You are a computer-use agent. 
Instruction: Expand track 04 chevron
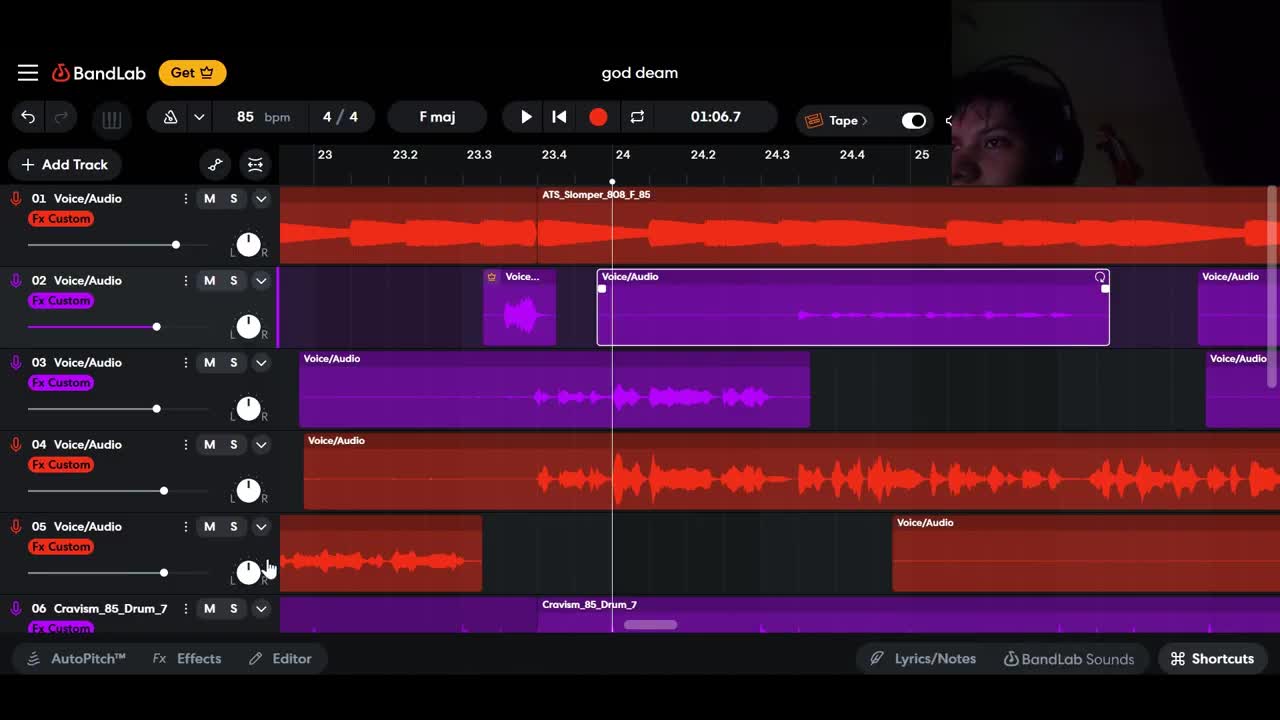coord(261,445)
